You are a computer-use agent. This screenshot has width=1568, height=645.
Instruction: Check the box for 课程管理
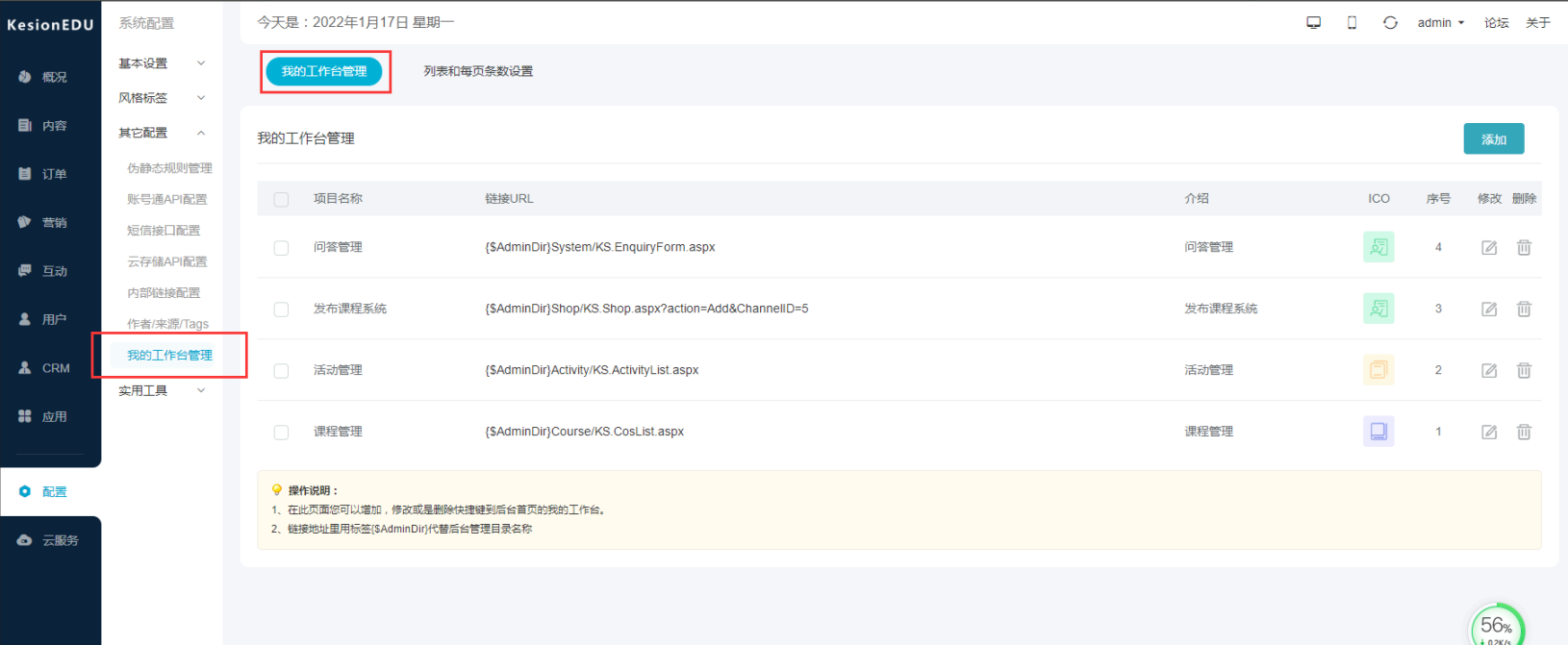(281, 433)
